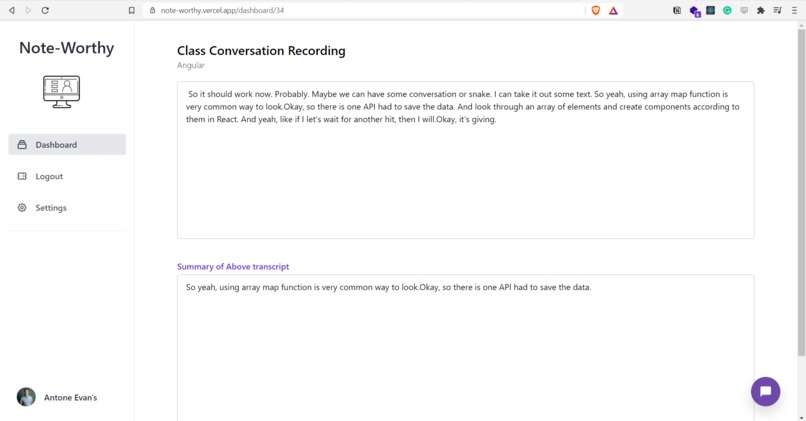Viewport: 806px width, 421px height.
Task: Click the scrollbar down arrow
Action: click(x=801, y=417)
